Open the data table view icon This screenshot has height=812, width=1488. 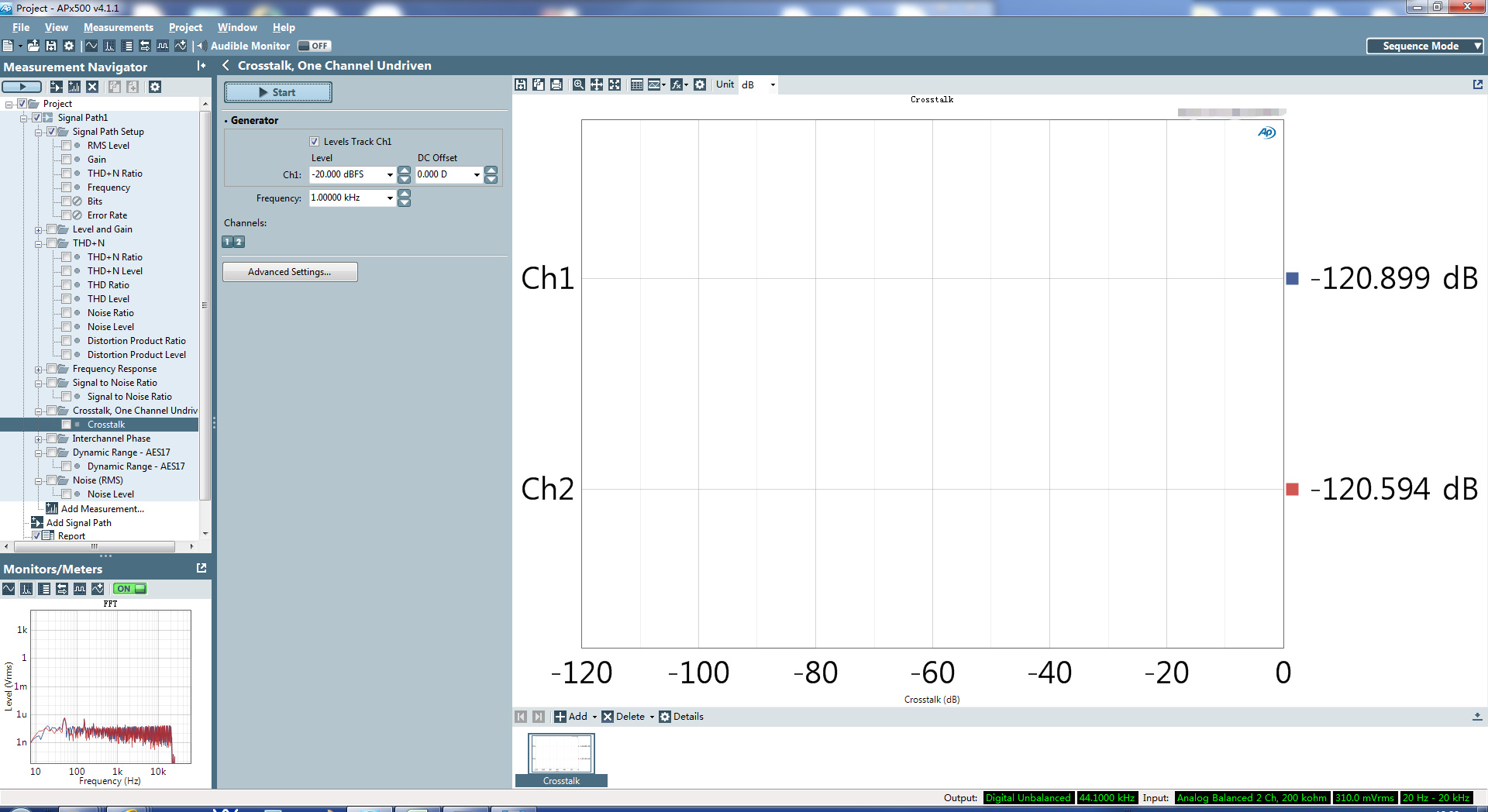coord(636,84)
